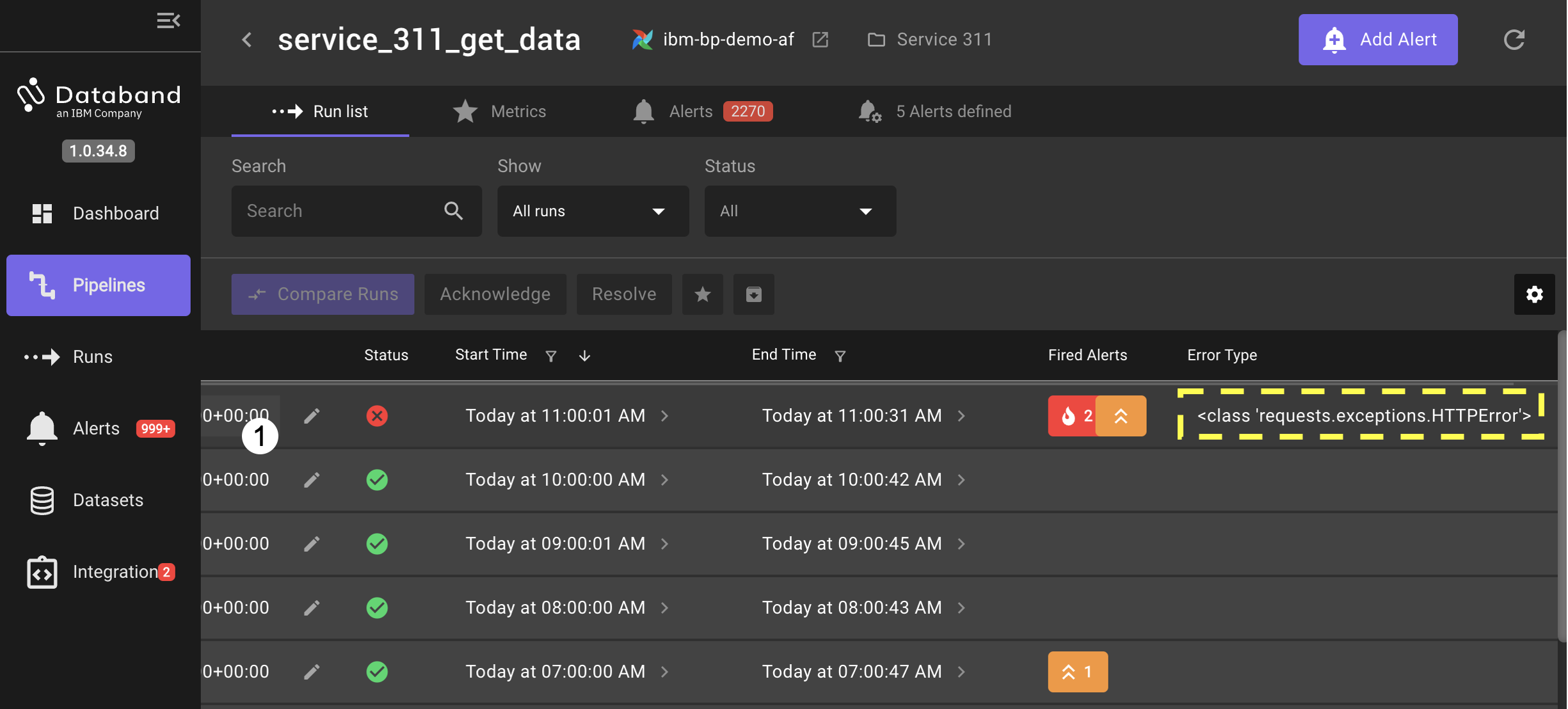Click the End Time filter icon
This screenshot has width=1568, height=709.
tap(840, 356)
